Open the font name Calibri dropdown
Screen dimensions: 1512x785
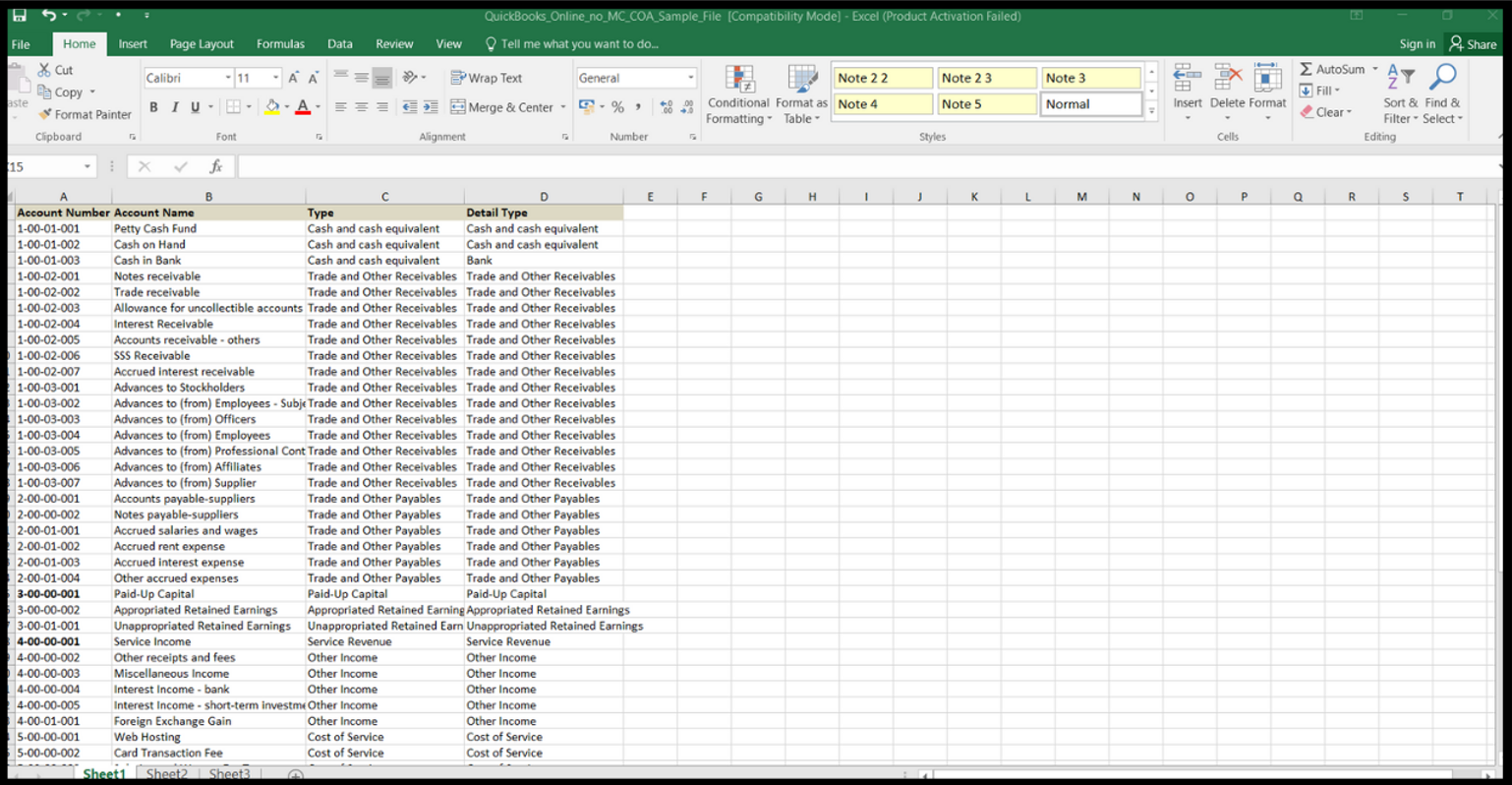(228, 78)
